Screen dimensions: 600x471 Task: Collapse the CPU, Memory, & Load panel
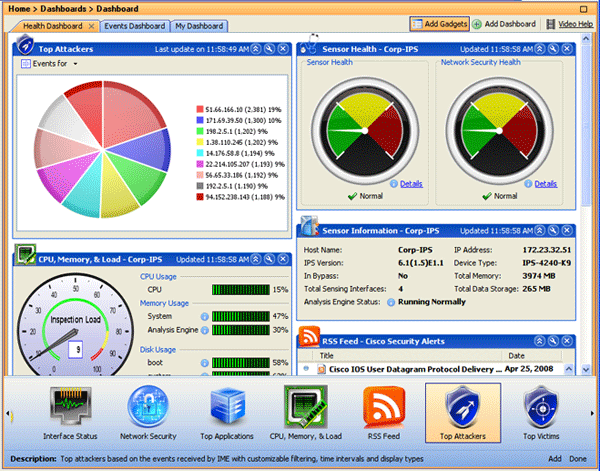pos(256,259)
